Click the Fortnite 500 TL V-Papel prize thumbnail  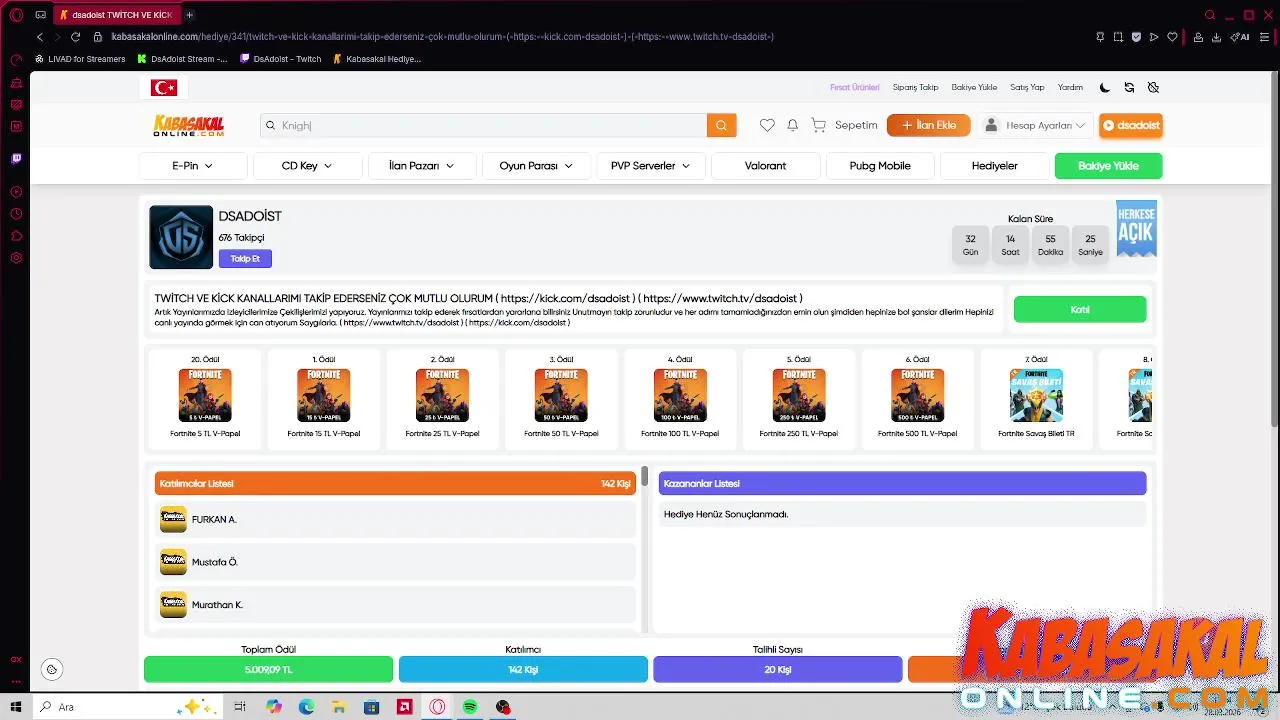coord(917,395)
